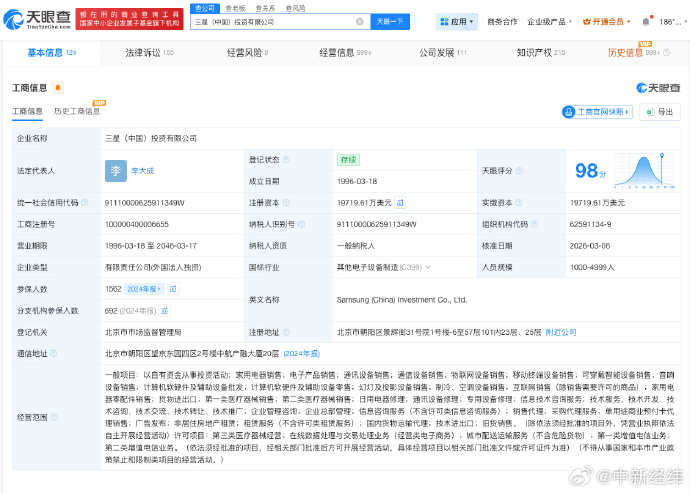Open the 应用 dropdown menu
Screen dimensions: 690x493
(x=456, y=22)
